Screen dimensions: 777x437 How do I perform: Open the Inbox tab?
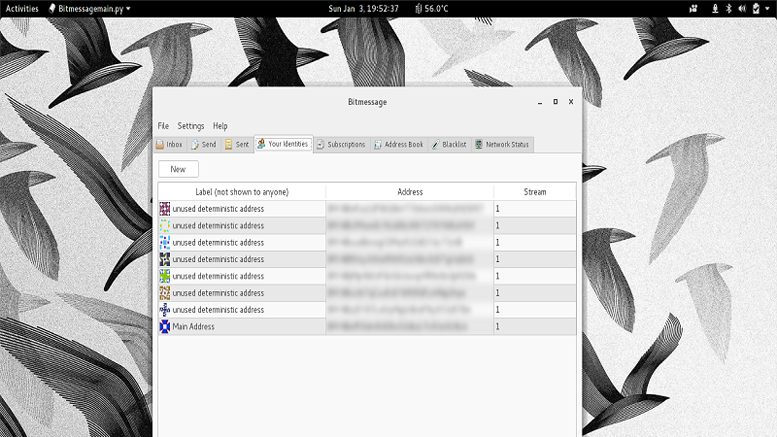point(169,145)
